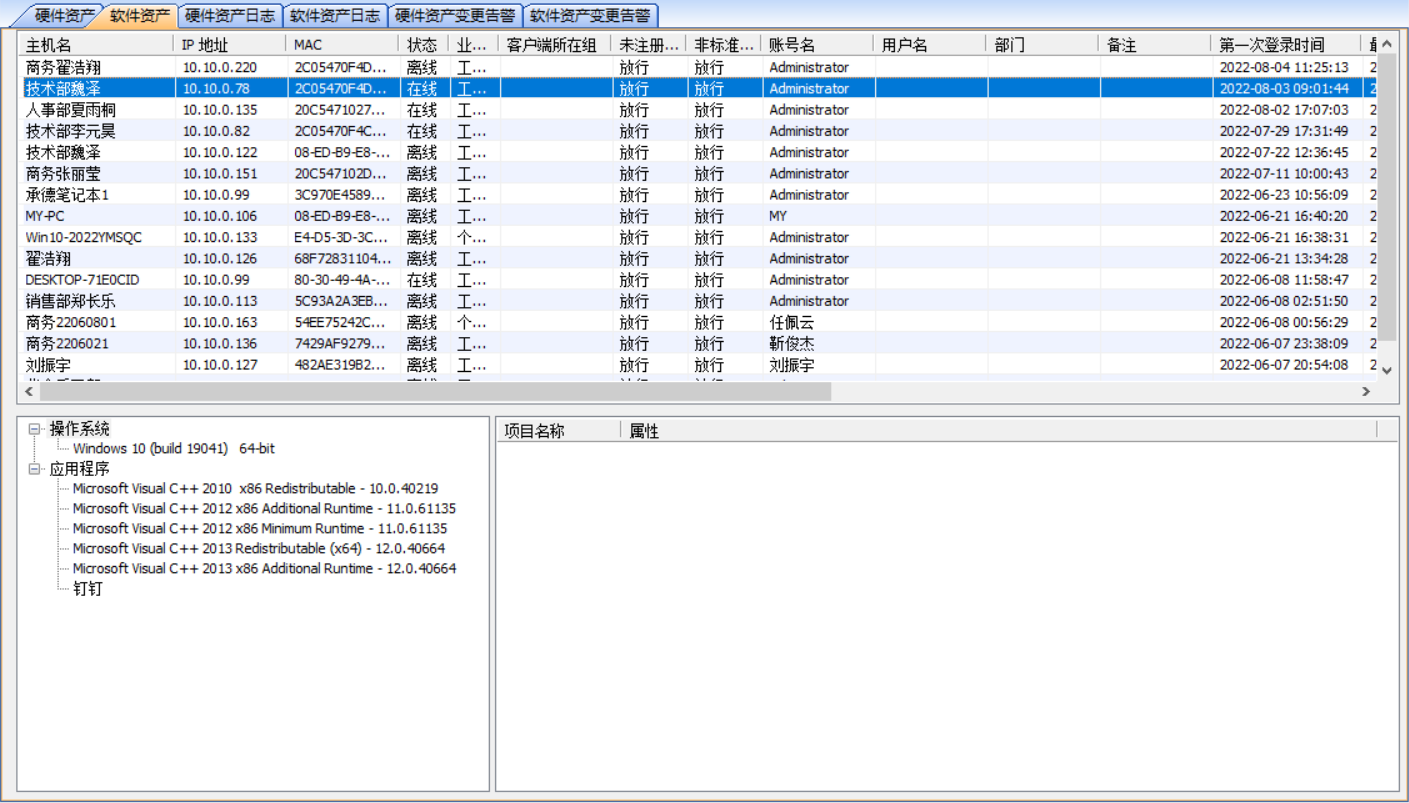Select Windows 10 (build 19041) tree item
This screenshot has width=1409, height=803.
tap(173, 449)
